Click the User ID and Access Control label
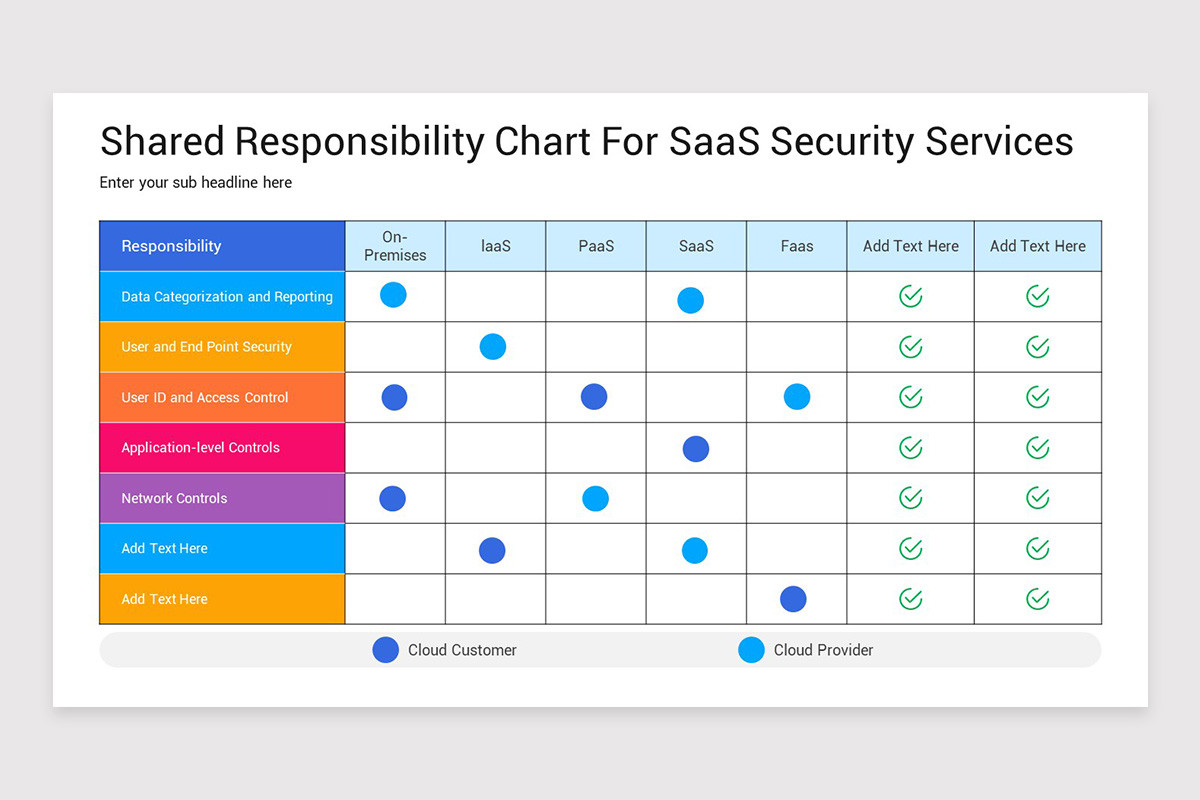Screen dimensions: 1200x800 (x=205, y=397)
